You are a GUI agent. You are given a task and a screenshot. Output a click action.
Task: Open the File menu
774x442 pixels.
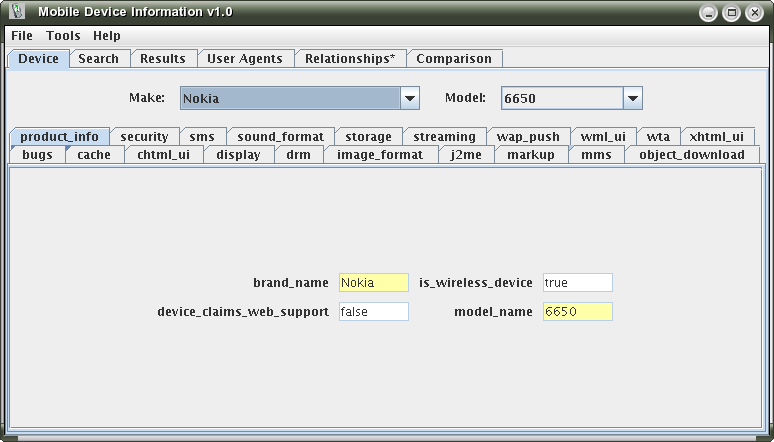pyautogui.click(x=22, y=35)
